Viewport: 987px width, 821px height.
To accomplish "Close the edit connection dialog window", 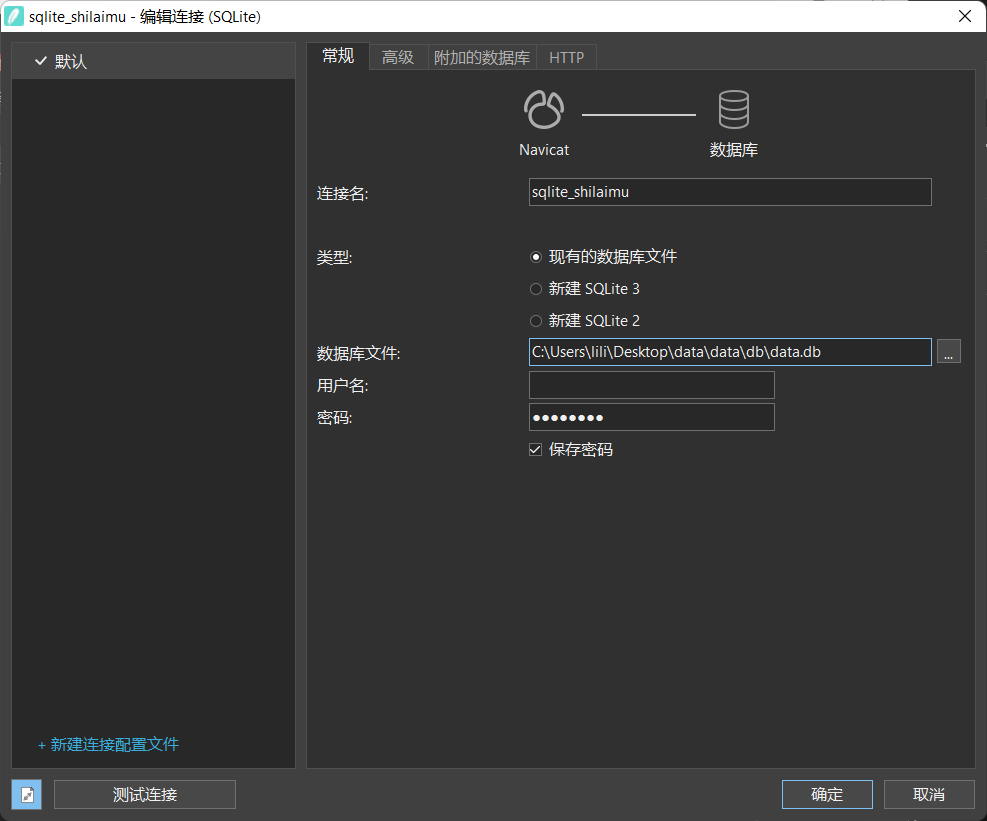I will (x=964, y=16).
